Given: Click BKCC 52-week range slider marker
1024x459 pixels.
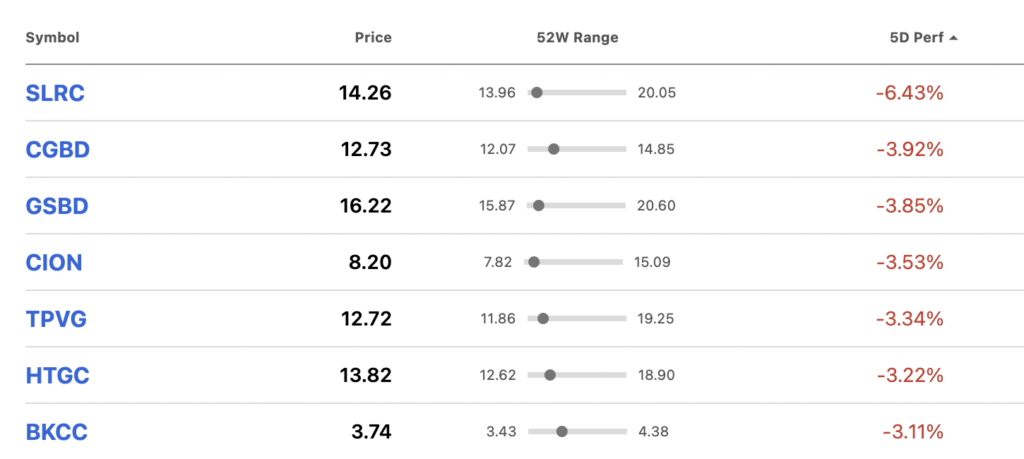Looking at the screenshot, I should [562, 432].
